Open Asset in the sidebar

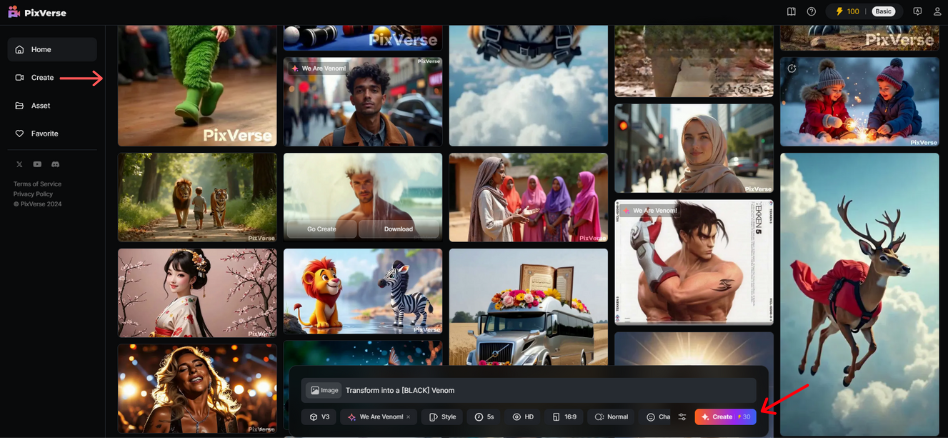pyautogui.click(x=52, y=105)
